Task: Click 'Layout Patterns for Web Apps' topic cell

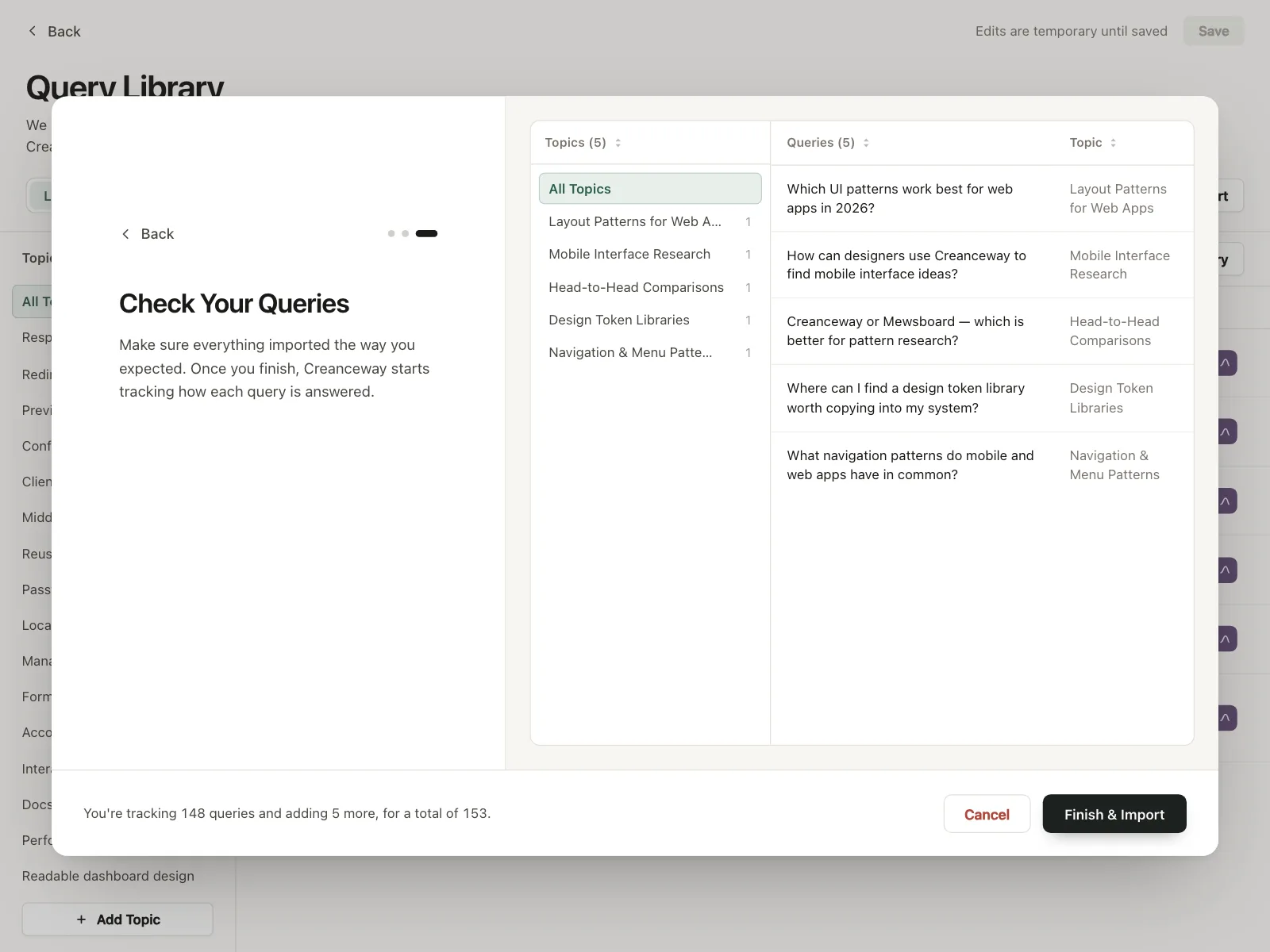Action: 1118,198
